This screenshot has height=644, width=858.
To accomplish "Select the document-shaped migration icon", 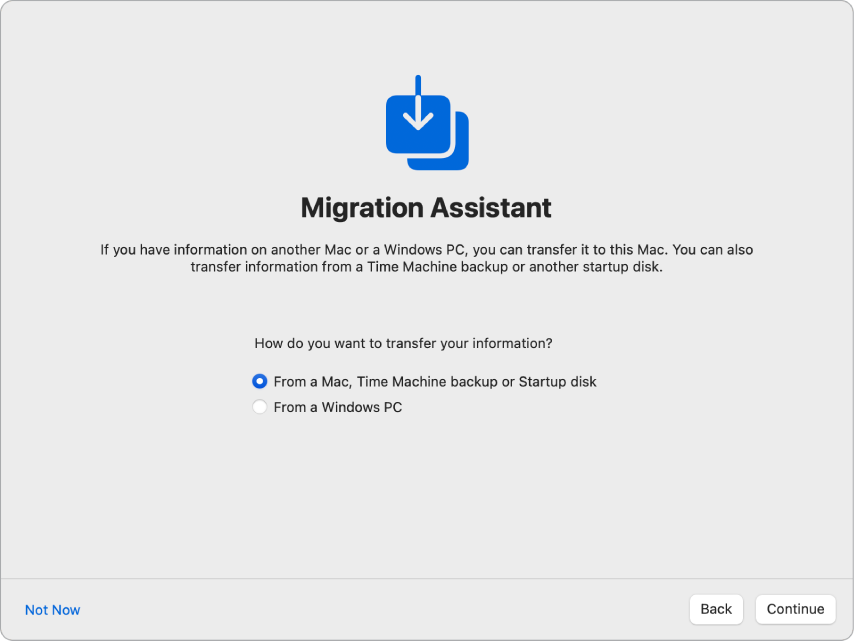I will (424, 122).
